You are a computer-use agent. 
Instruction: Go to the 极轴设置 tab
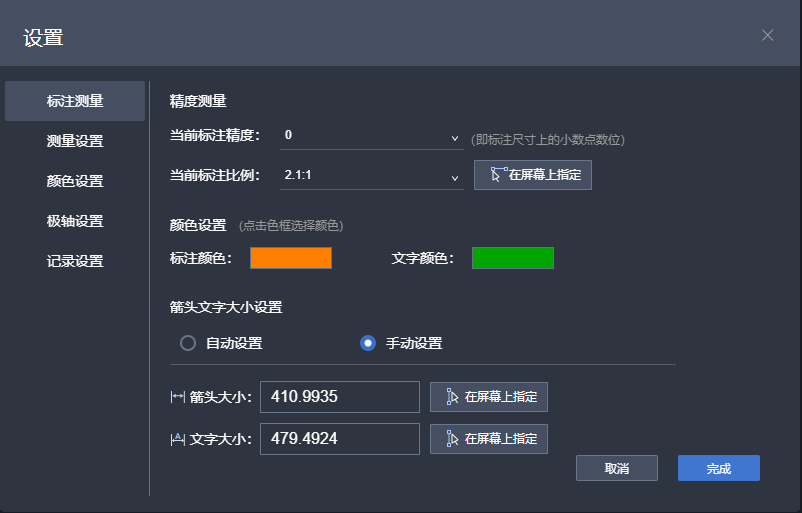pyautogui.click(x=75, y=221)
